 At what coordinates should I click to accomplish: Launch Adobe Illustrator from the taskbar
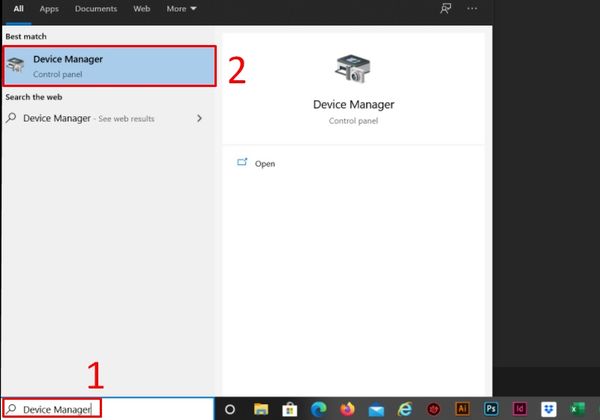click(x=463, y=409)
